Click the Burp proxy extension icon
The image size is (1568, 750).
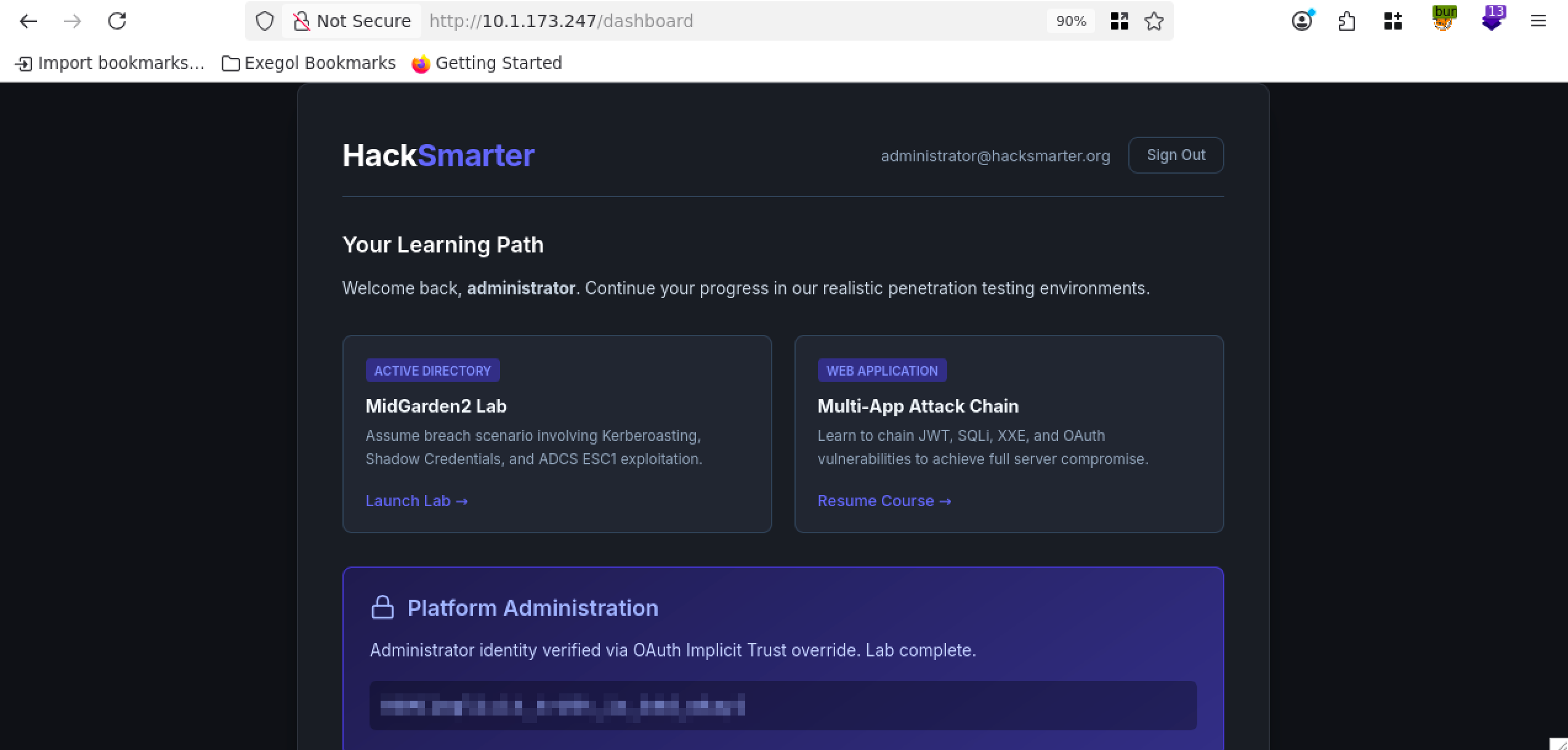click(x=1444, y=20)
